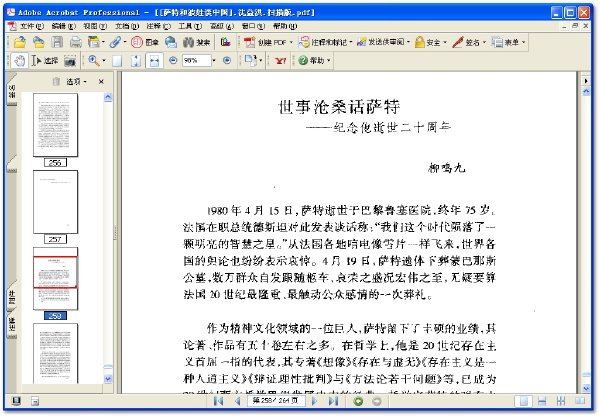The height and width of the screenshot is (417, 600).
Task: Go to the next page
Action: pyautogui.click(x=315, y=401)
